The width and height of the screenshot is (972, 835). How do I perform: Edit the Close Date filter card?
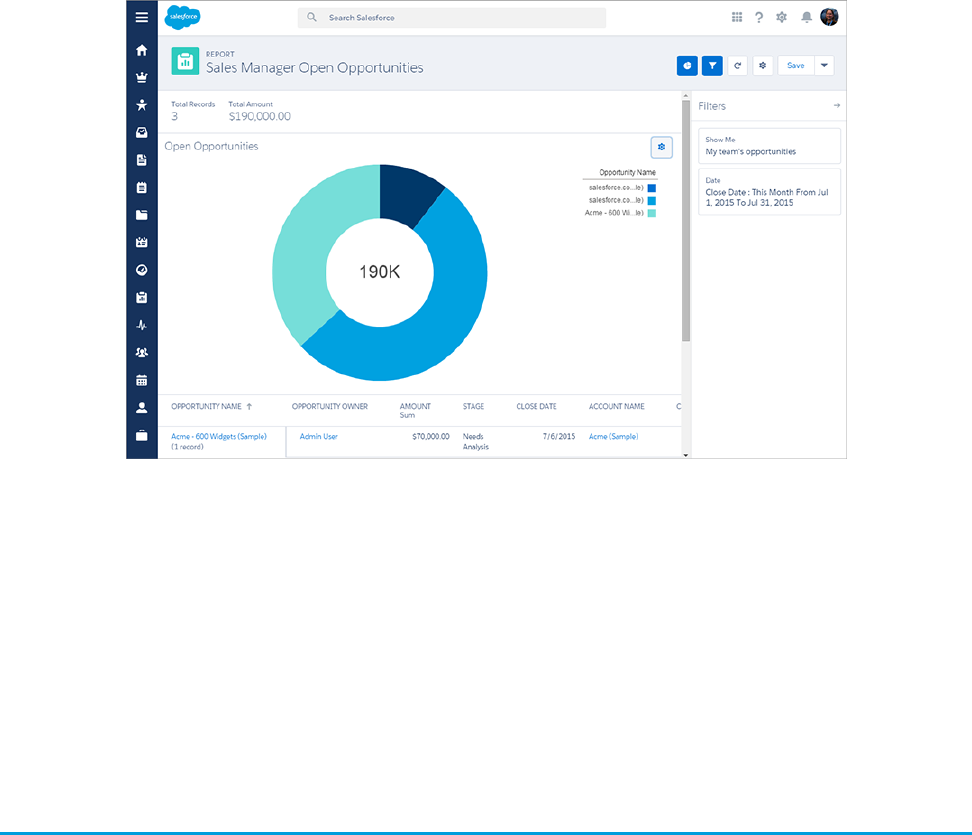click(769, 192)
